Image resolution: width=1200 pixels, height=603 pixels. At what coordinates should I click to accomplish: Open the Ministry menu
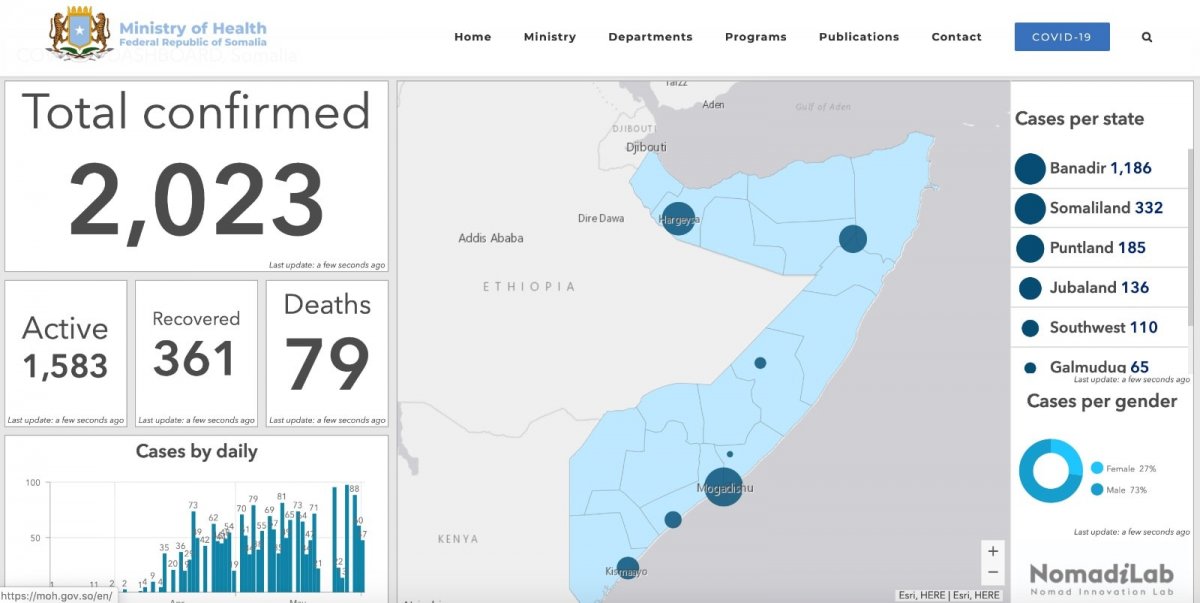549,37
